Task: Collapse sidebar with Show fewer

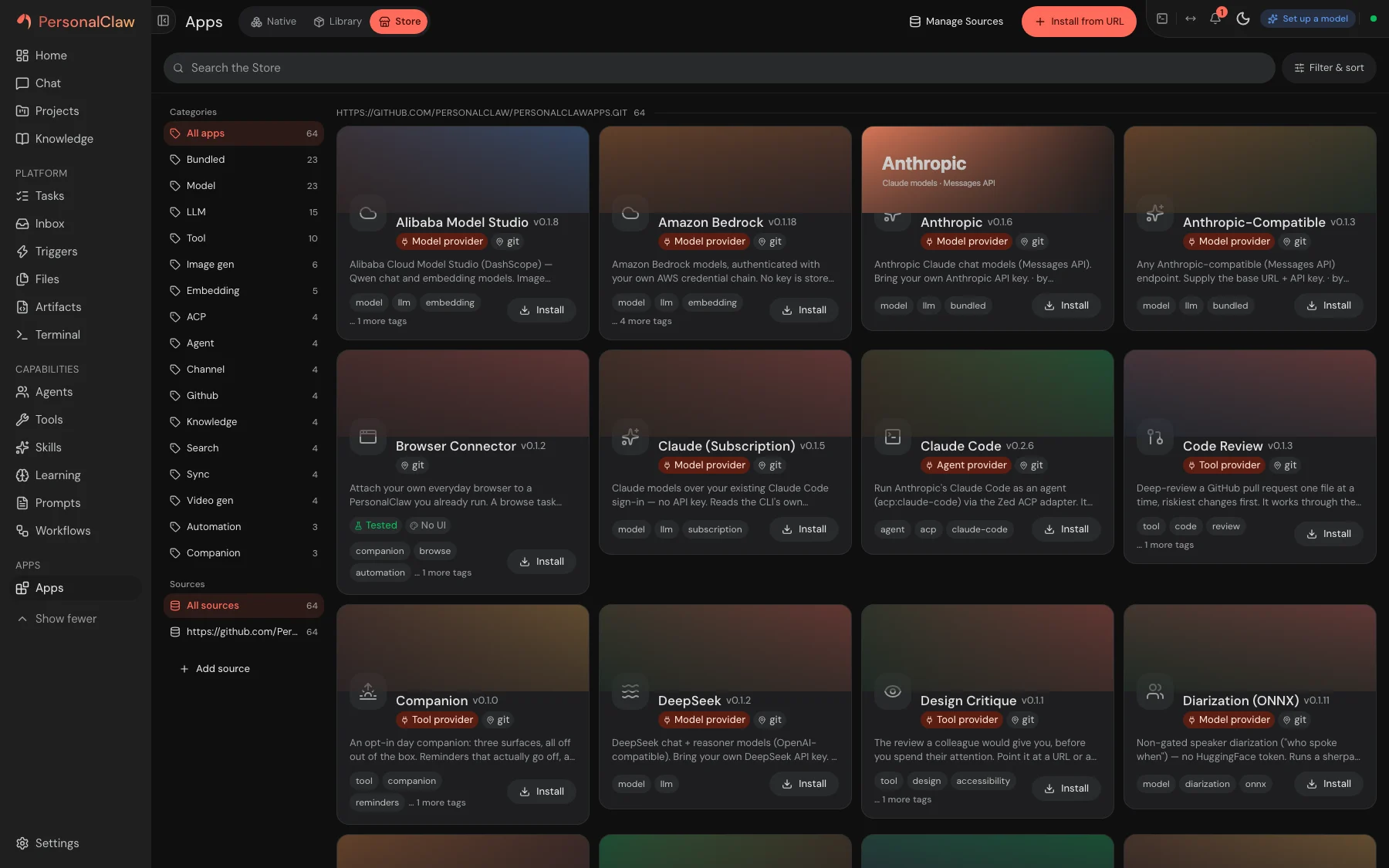Action: [x=75, y=619]
